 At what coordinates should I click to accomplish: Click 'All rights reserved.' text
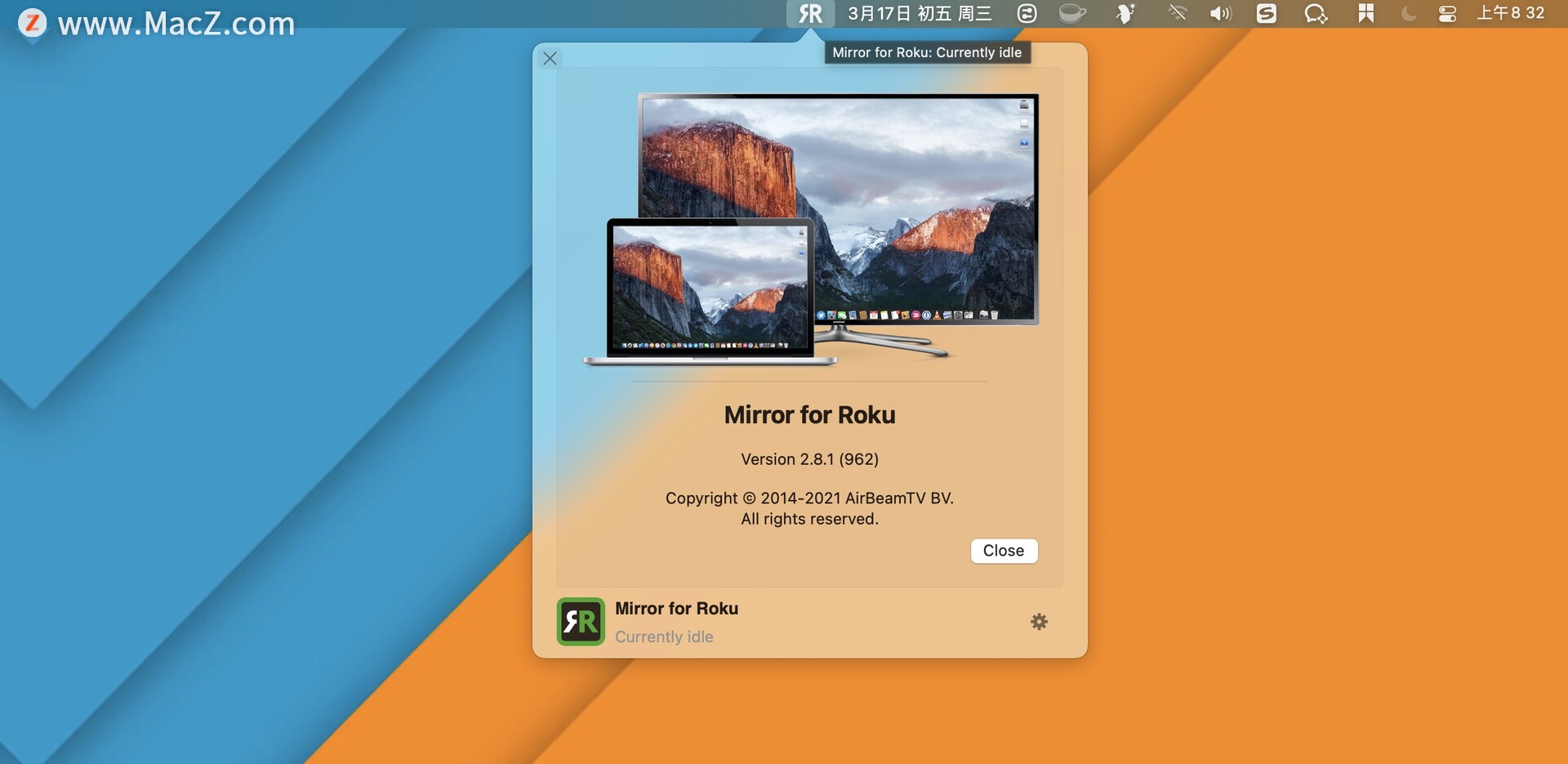[809, 519]
